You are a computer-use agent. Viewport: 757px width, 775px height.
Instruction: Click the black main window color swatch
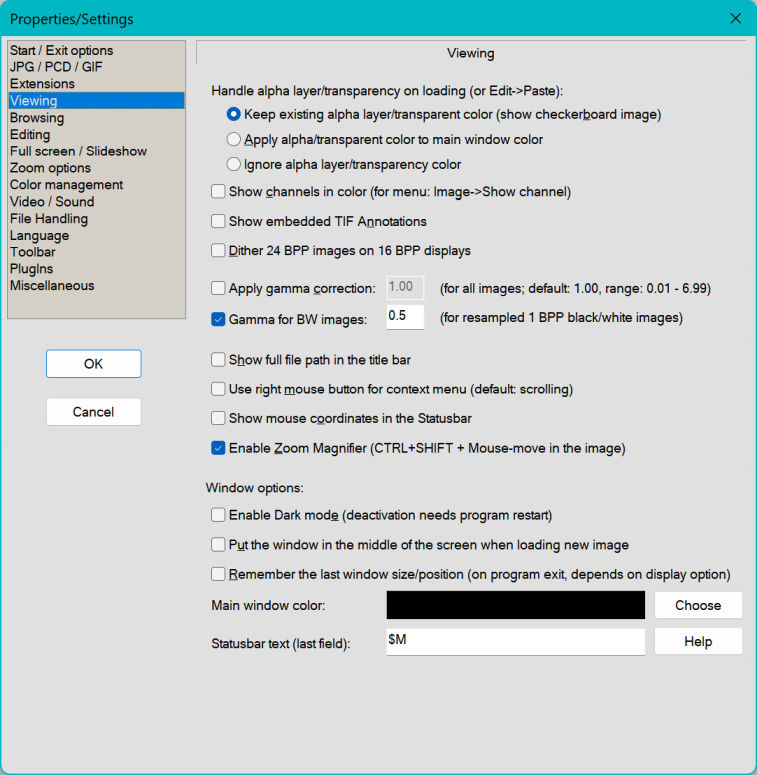pyautogui.click(x=515, y=605)
